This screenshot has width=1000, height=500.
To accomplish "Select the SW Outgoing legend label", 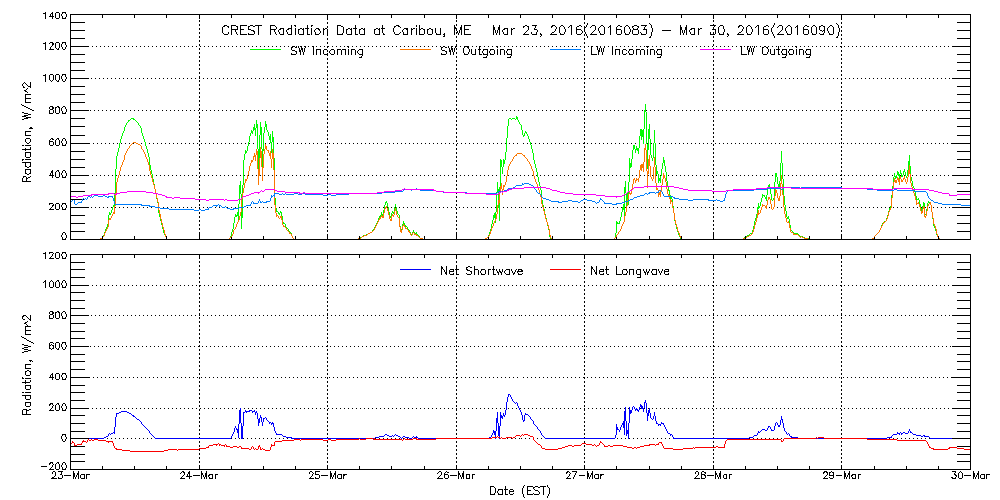I will click(476, 52).
